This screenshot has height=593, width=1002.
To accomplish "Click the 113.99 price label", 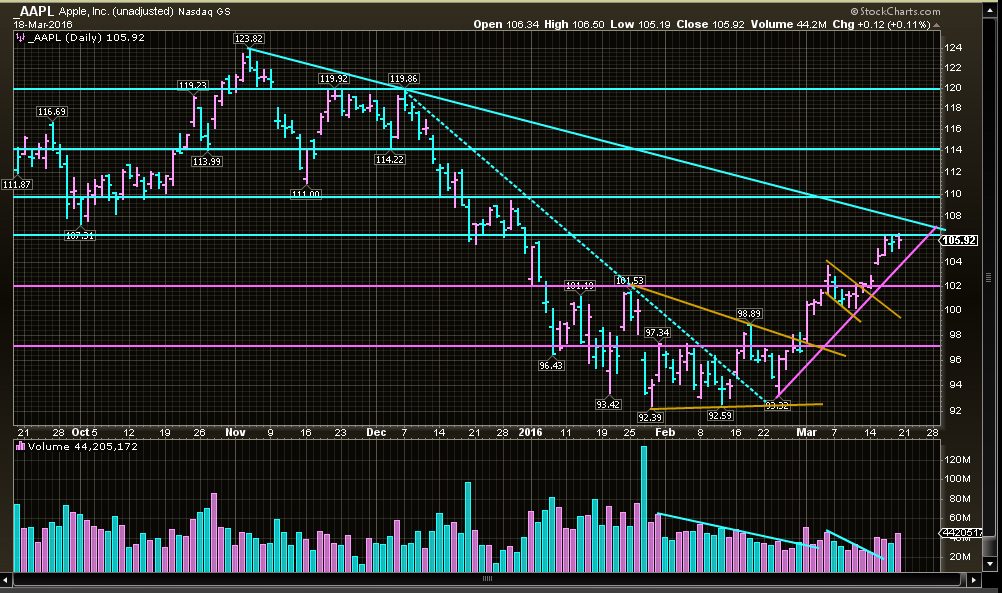I will click(206, 161).
